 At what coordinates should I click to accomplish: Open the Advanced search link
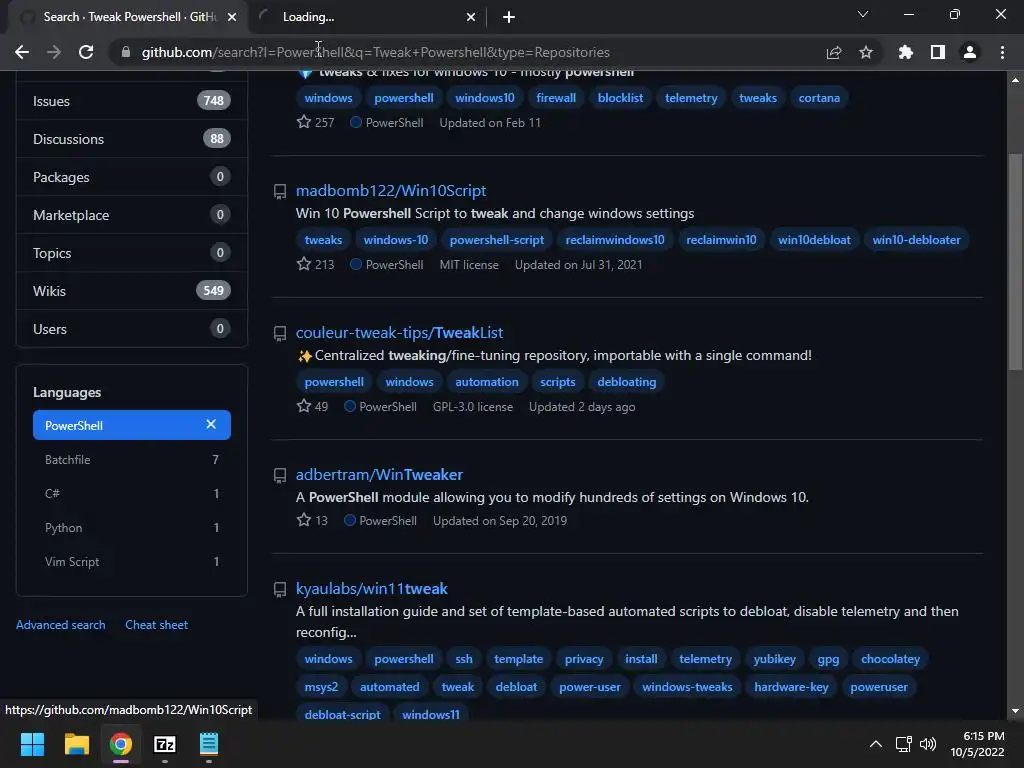click(x=61, y=625)
